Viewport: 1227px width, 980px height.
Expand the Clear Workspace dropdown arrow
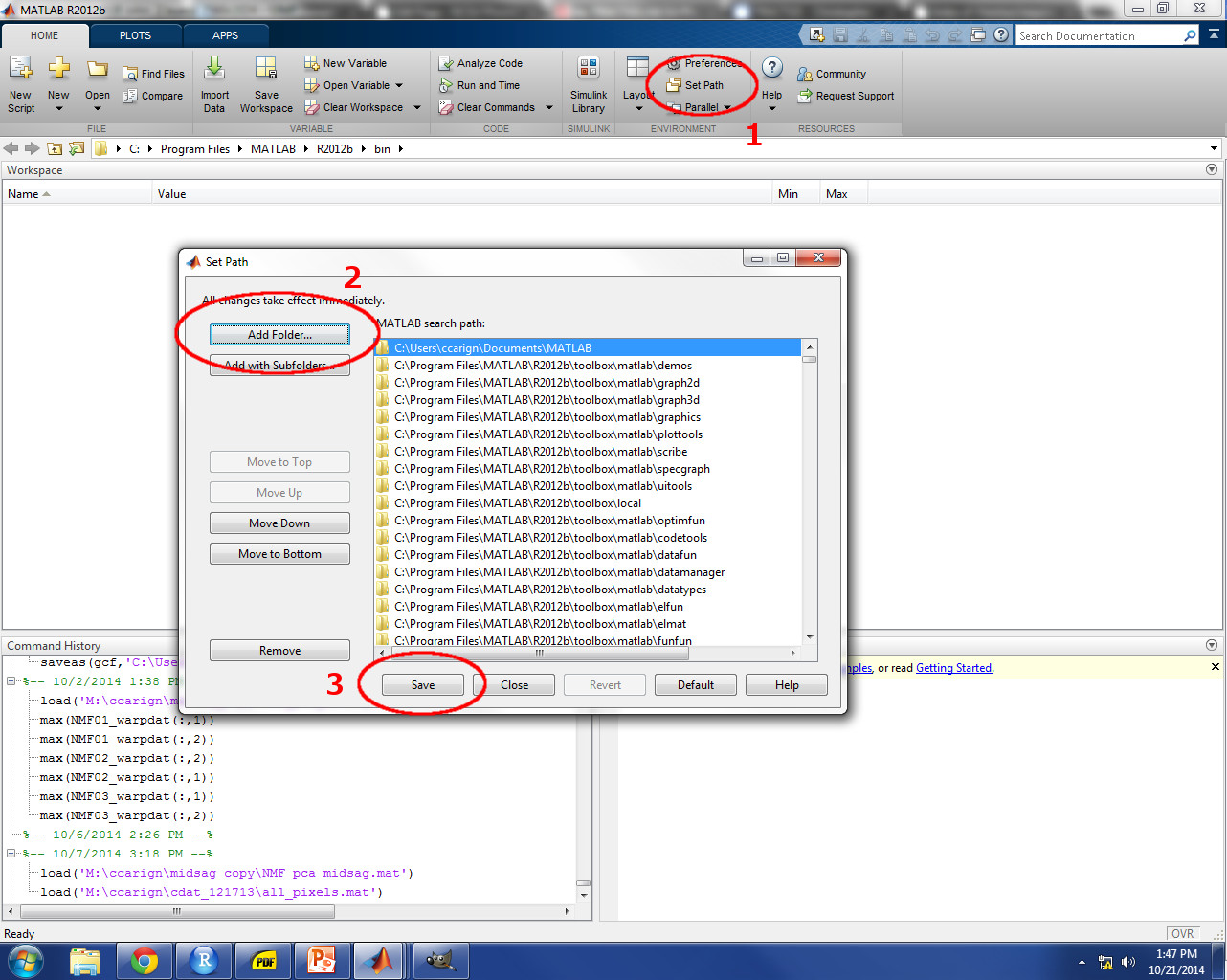click(x=416, y=107)
